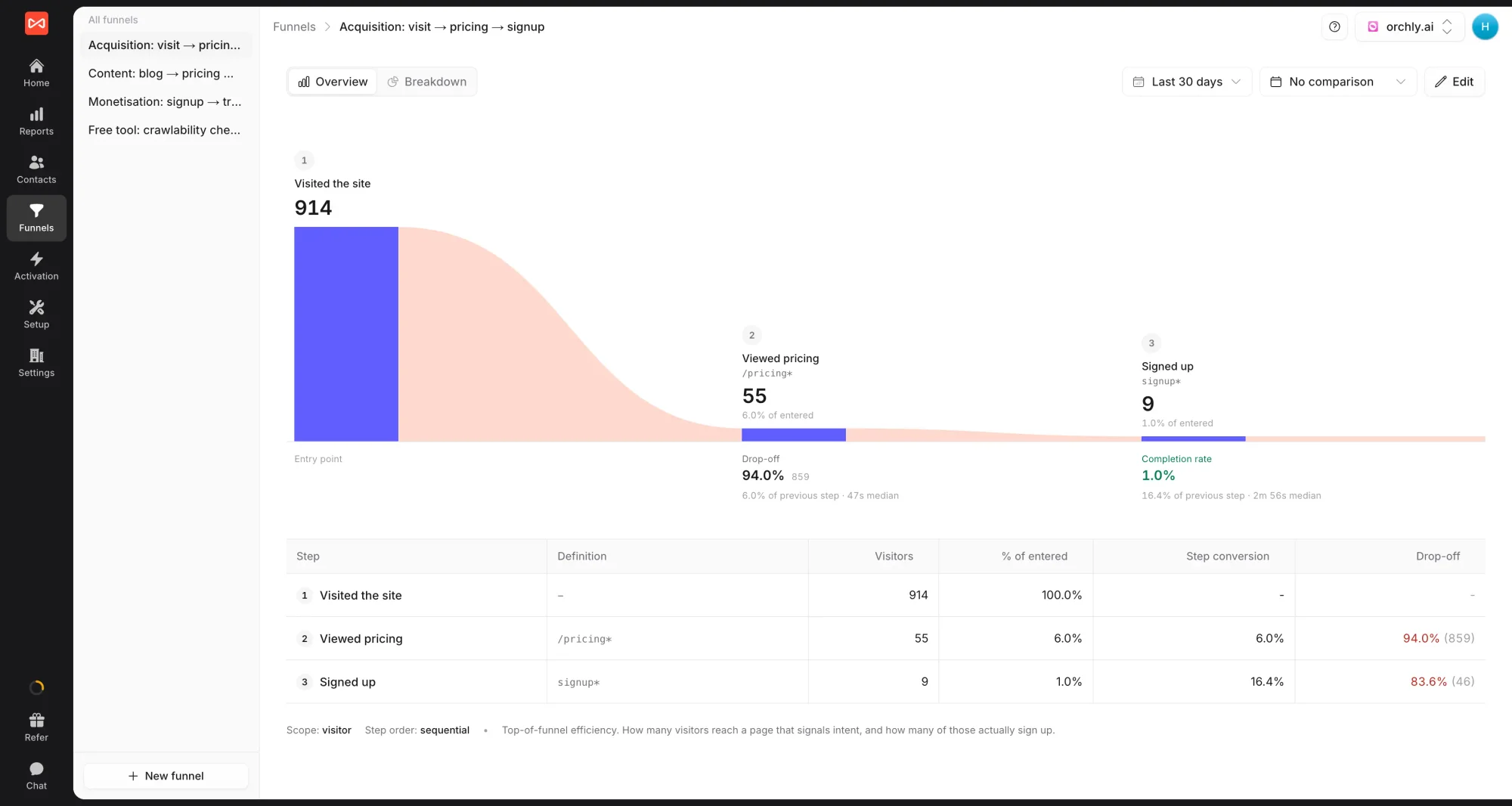
Task: Select the Free tool: crawlability funnel
Action: coord(165,130)
